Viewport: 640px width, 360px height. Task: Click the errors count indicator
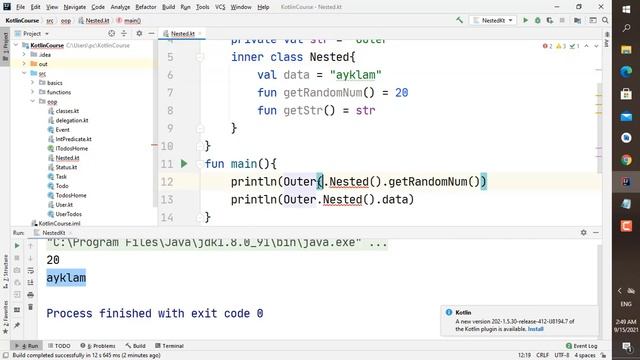[548, 46]
